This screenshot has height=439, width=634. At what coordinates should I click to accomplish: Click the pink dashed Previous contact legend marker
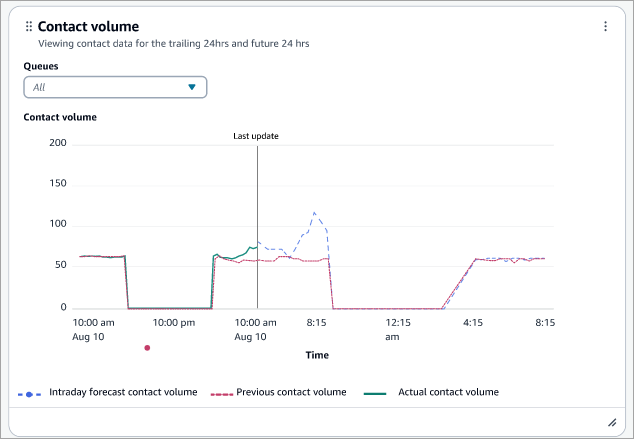222,393
